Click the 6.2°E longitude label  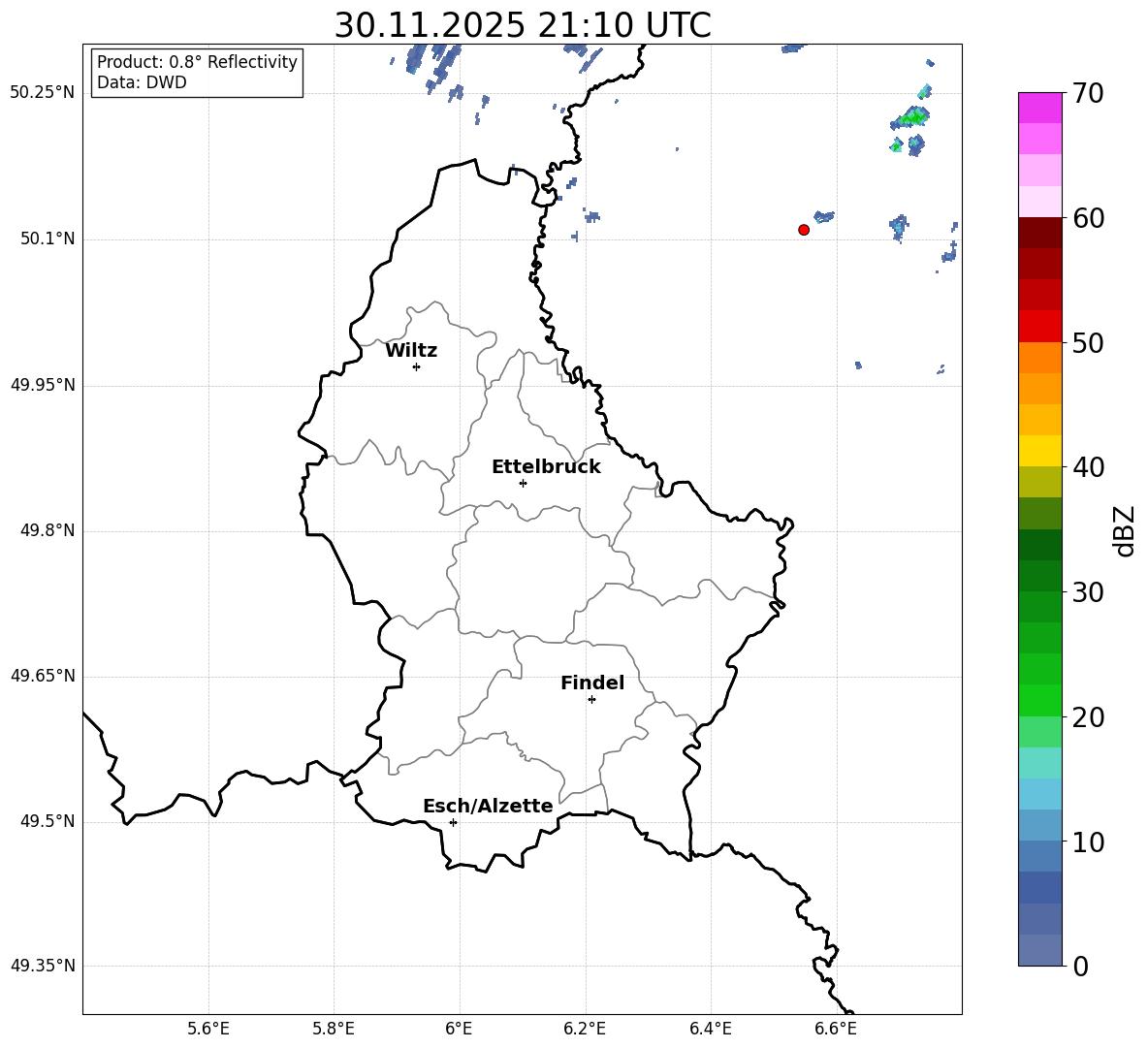tap(585, 1029)
